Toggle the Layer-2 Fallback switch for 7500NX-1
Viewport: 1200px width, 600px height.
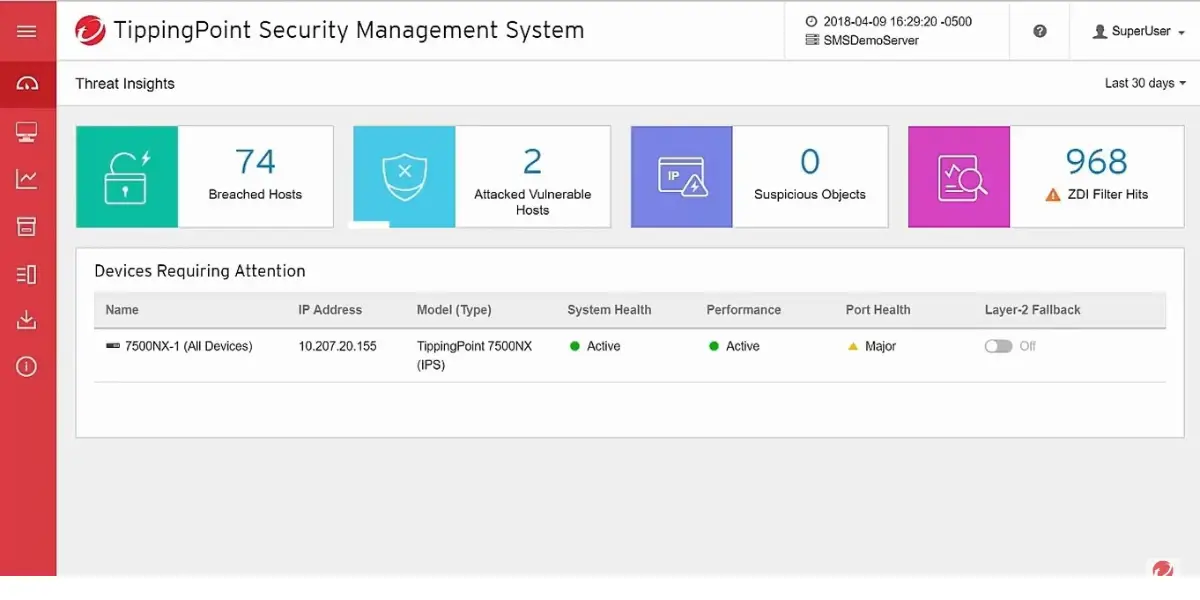(998, 346)
